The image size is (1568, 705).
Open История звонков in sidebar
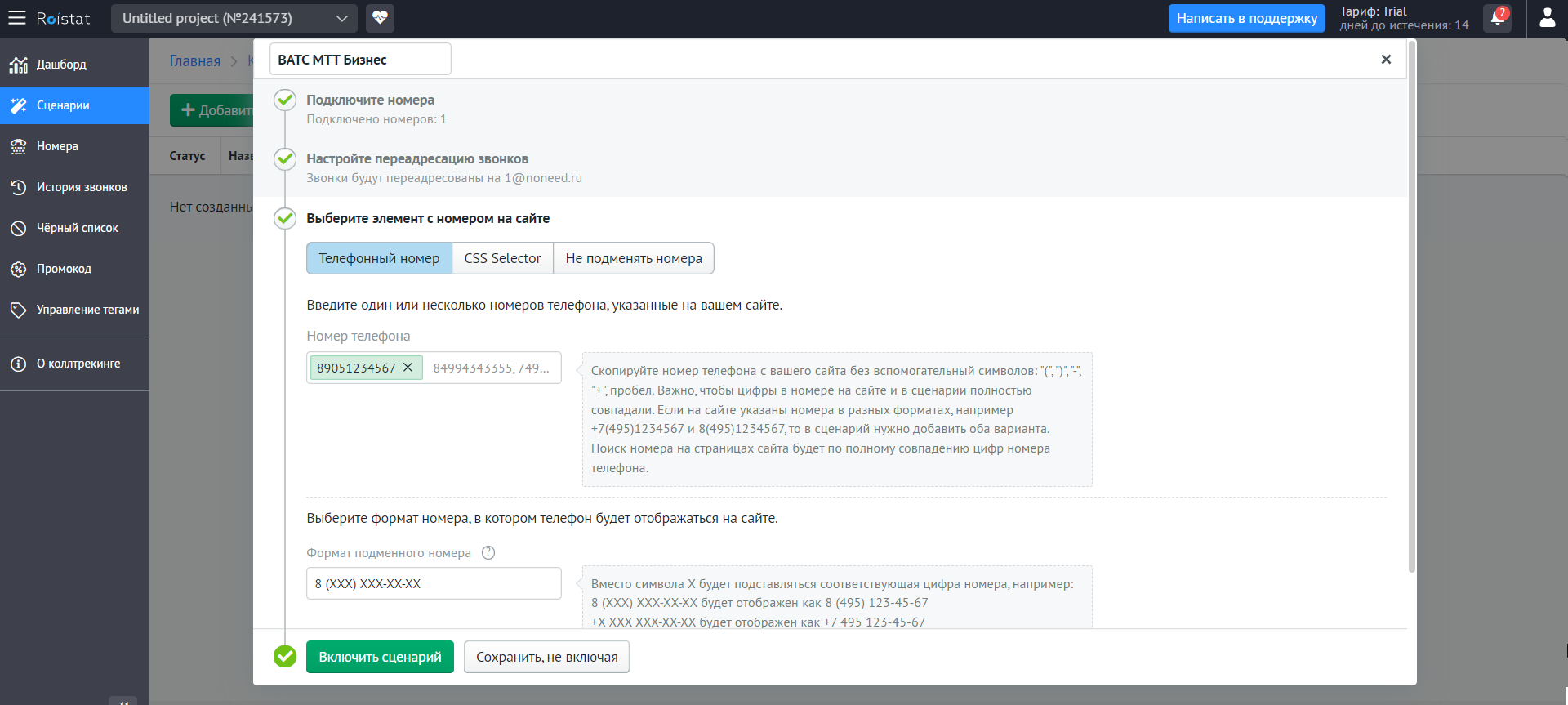pos(82,187)
